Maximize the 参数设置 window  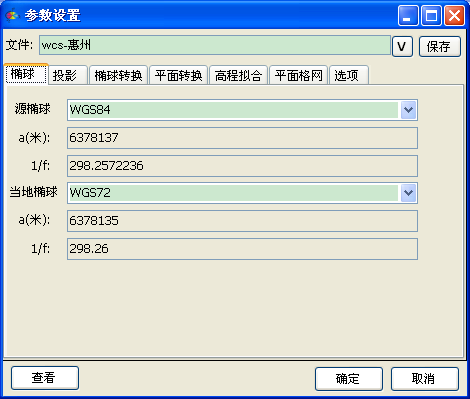click(431, 15)
